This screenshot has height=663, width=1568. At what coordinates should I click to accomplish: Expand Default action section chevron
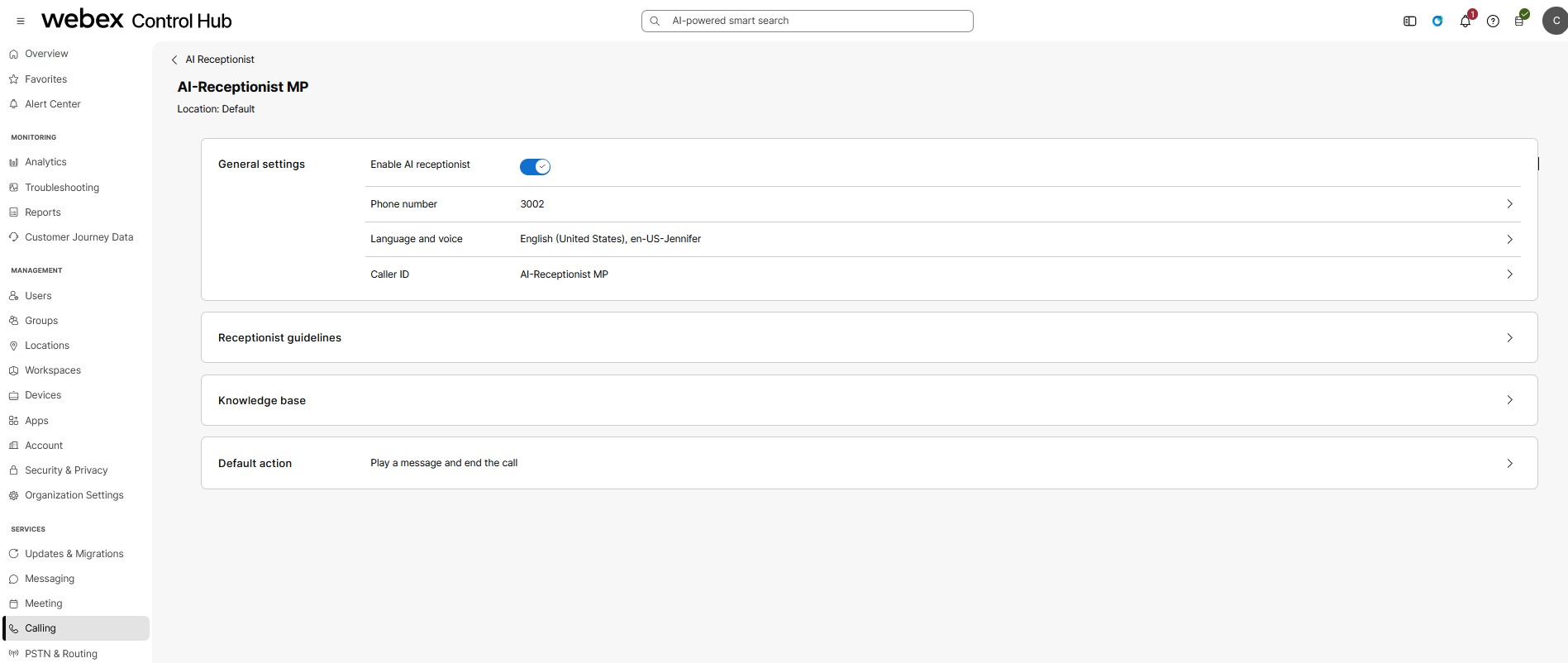(x=1509, y=464)
